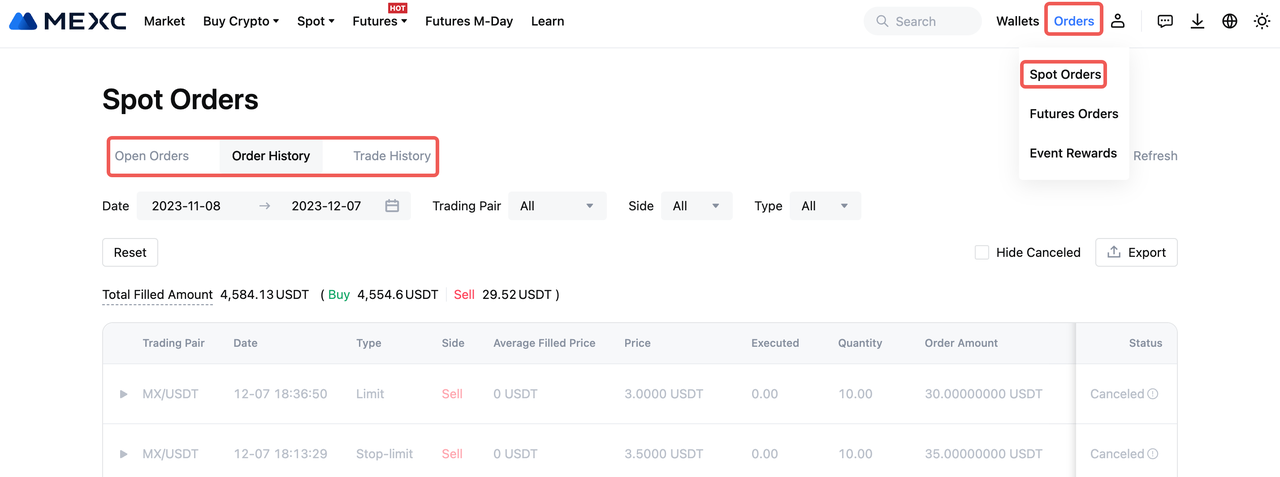The width and height of the screenshot is (1280, 477).
Task: Click the download app icon
Action: [x=1197, y=21]
